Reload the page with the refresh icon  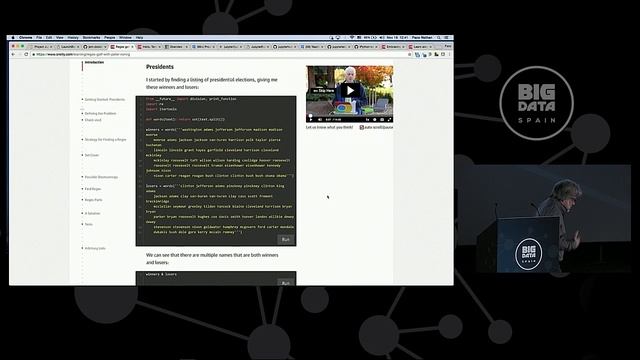[27, 54]
